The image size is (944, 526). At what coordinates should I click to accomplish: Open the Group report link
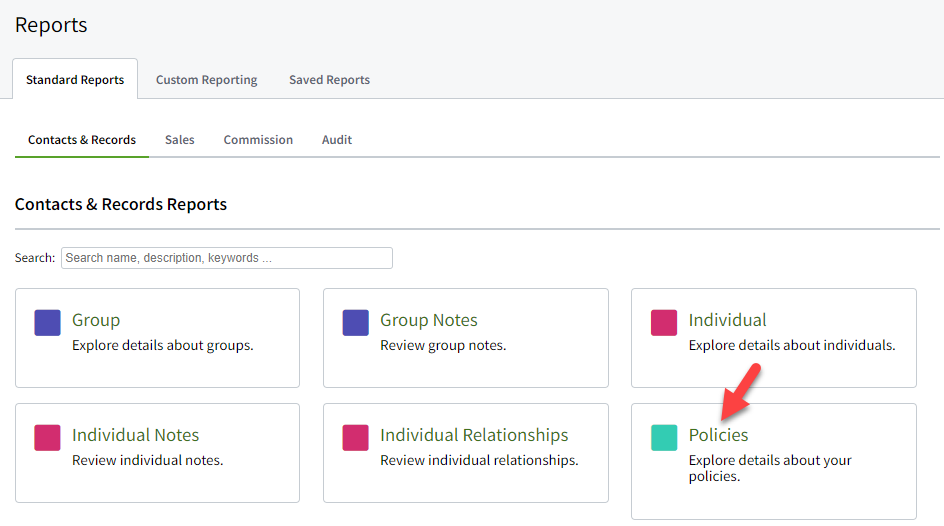pyautogui.click(x=96, y=320)
